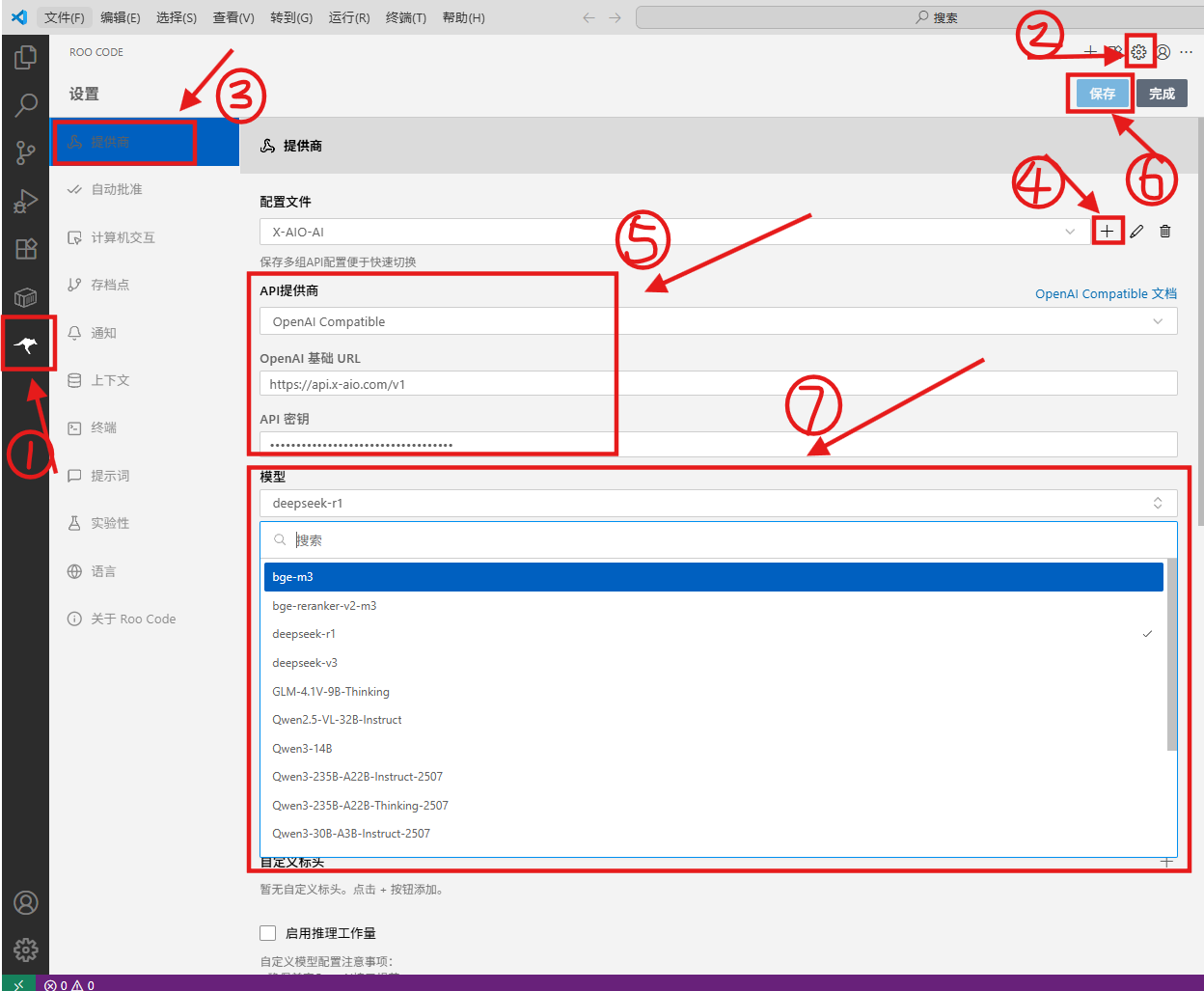Open the API提供商 OpenAI Compatible dropdown
This screenshot has width=1204, height=991.
point(719,321)
